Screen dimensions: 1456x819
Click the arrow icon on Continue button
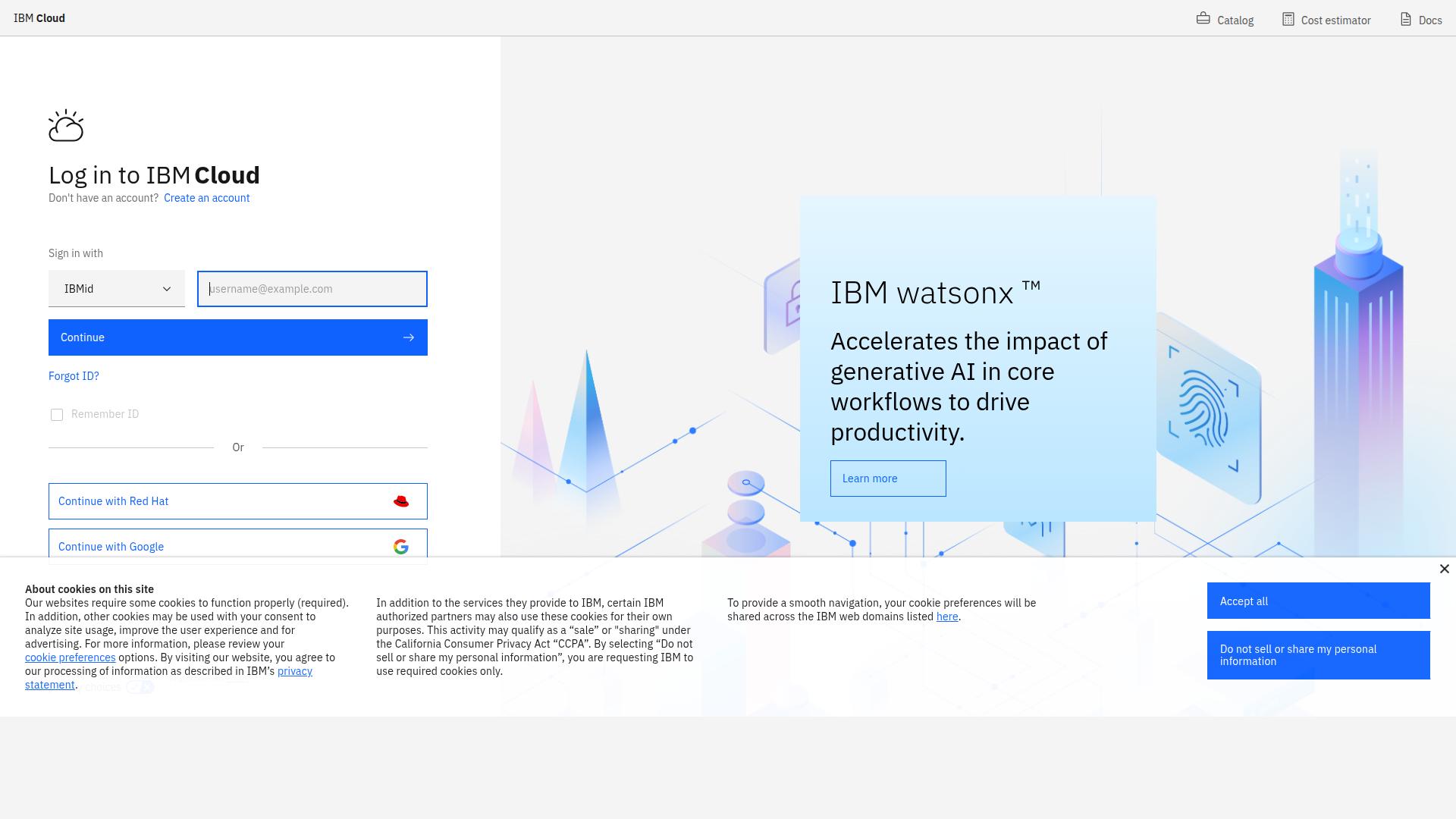[409, 337]
